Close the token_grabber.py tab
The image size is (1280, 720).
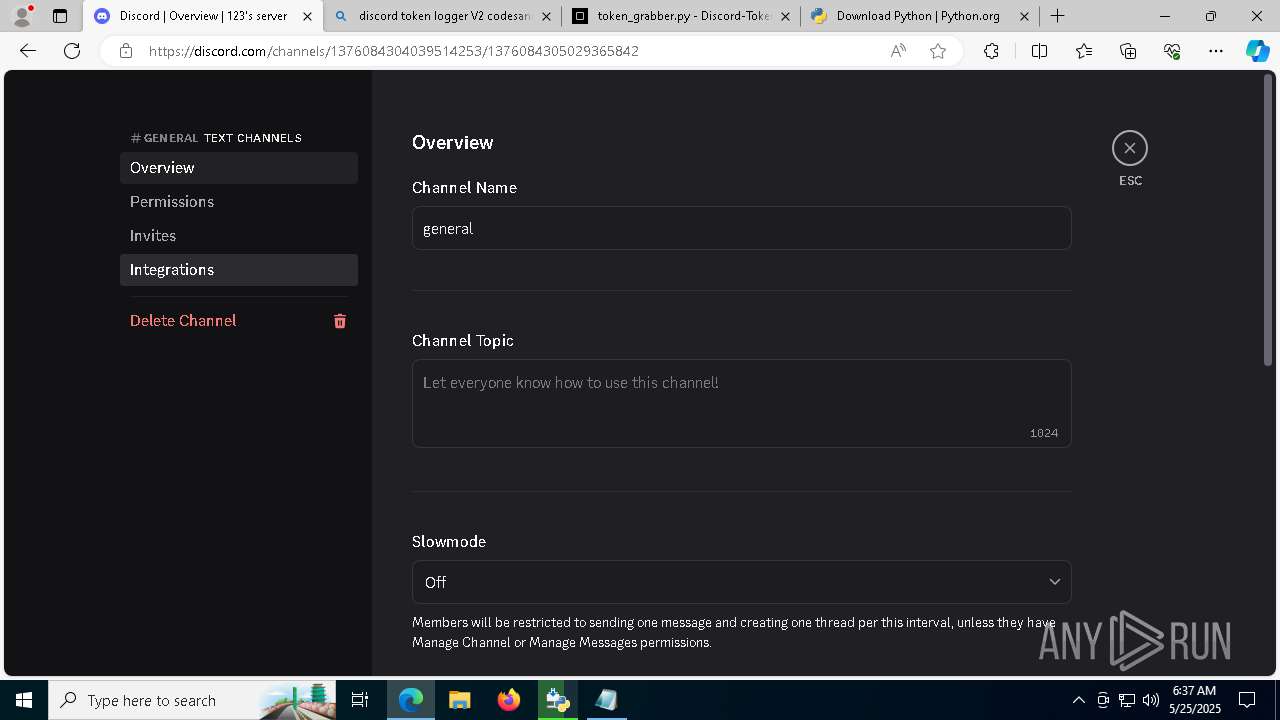[785, 16]
